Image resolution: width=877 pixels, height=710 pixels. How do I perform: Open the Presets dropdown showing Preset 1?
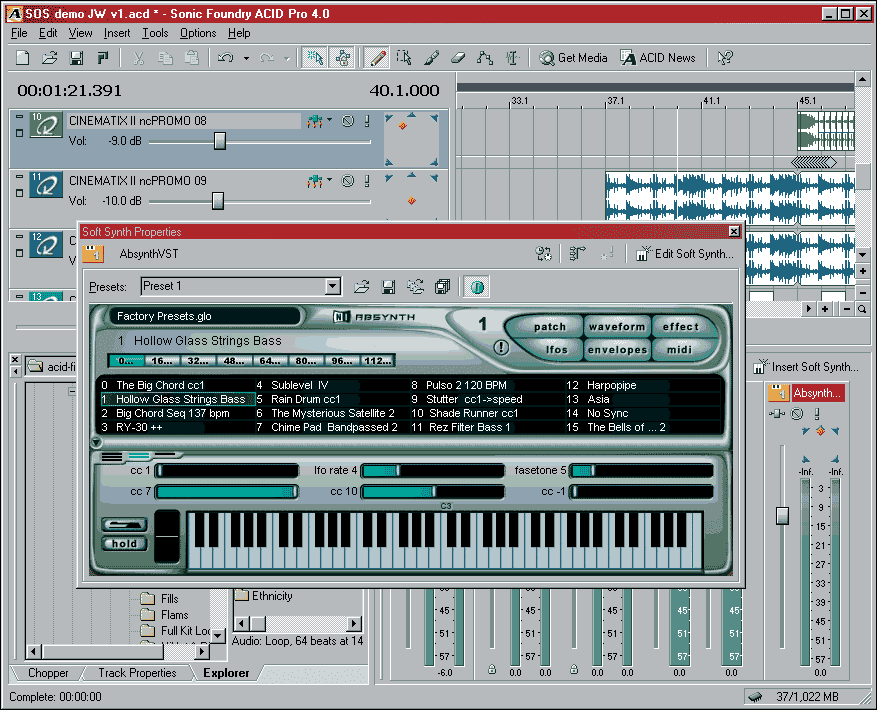click(333, 286)
